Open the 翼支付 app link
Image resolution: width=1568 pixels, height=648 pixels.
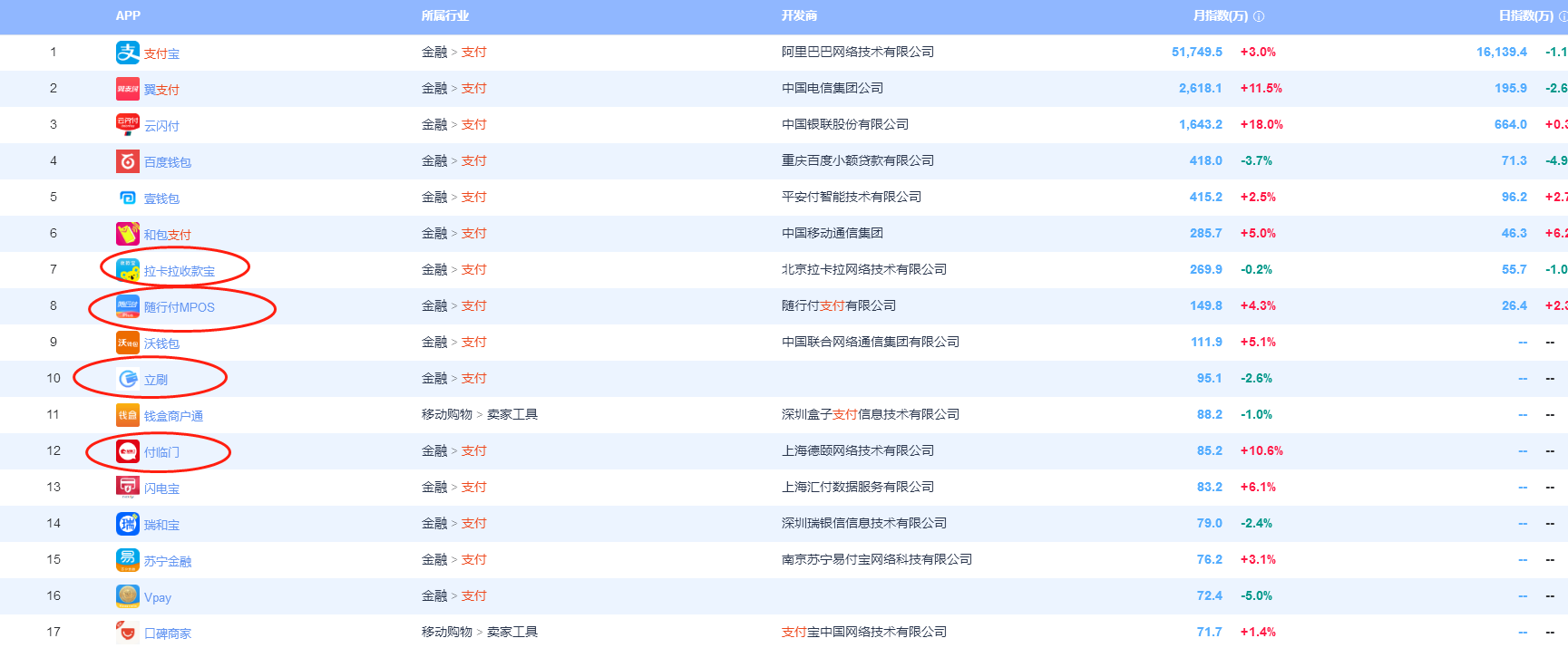[x=161, y=90]
